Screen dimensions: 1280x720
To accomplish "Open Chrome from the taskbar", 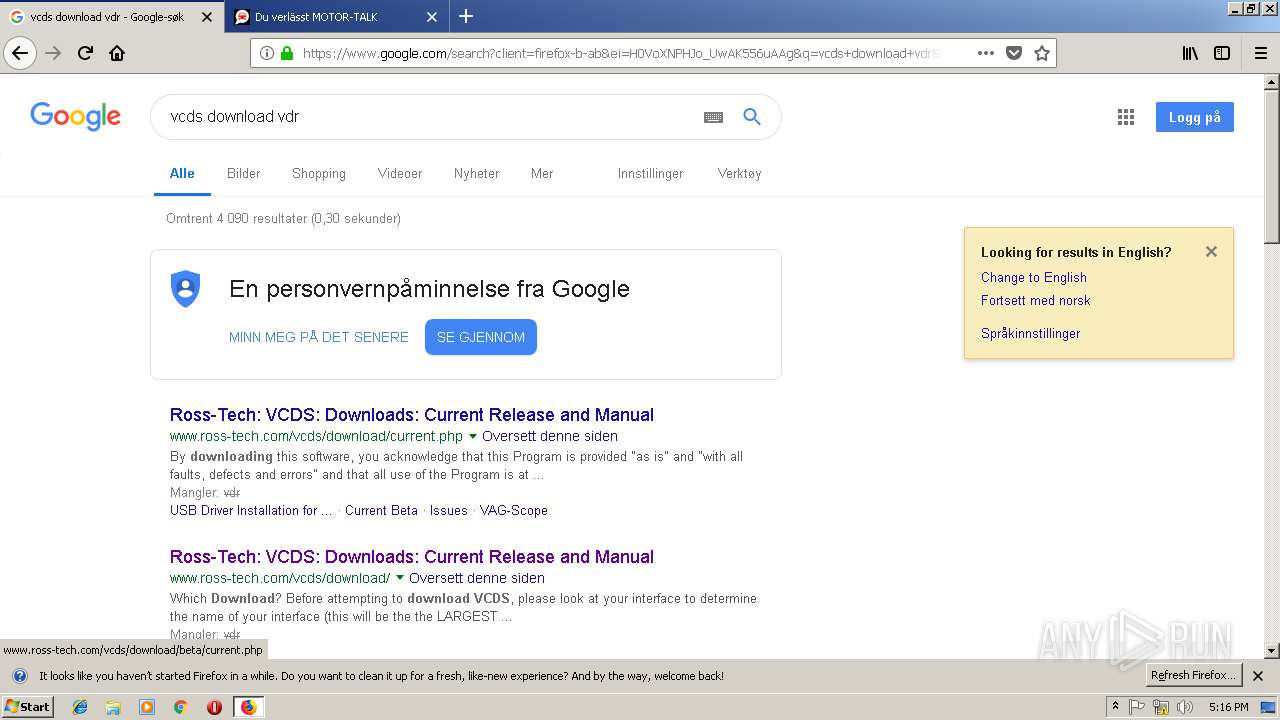I will point(180,707).
